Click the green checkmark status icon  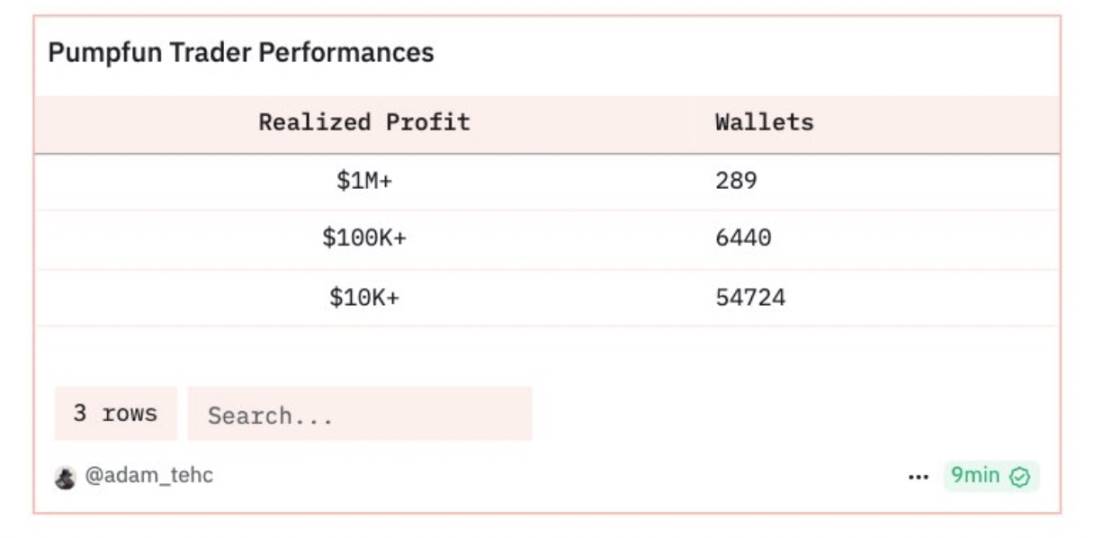pos(1020,477)
